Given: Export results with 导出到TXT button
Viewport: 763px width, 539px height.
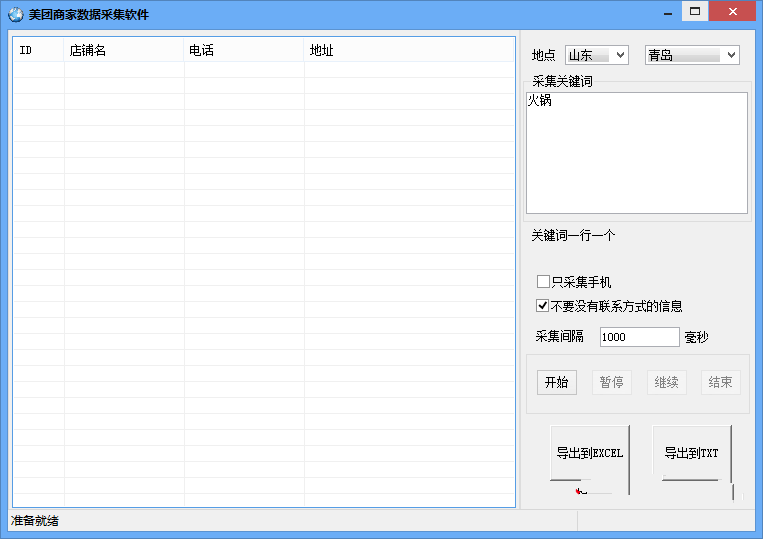Looking at the screenshot, I should click(691, 453).
